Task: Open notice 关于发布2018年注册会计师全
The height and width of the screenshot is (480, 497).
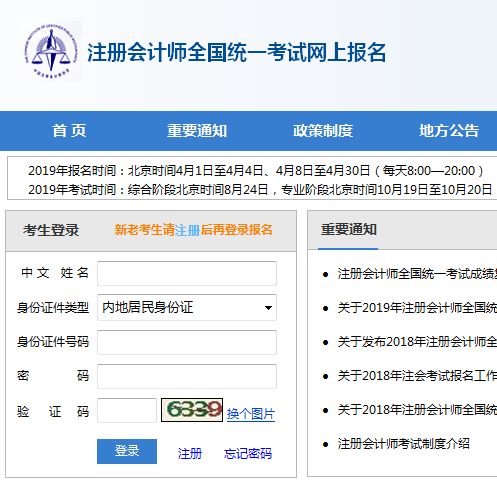Action: [x=417, y=342]
